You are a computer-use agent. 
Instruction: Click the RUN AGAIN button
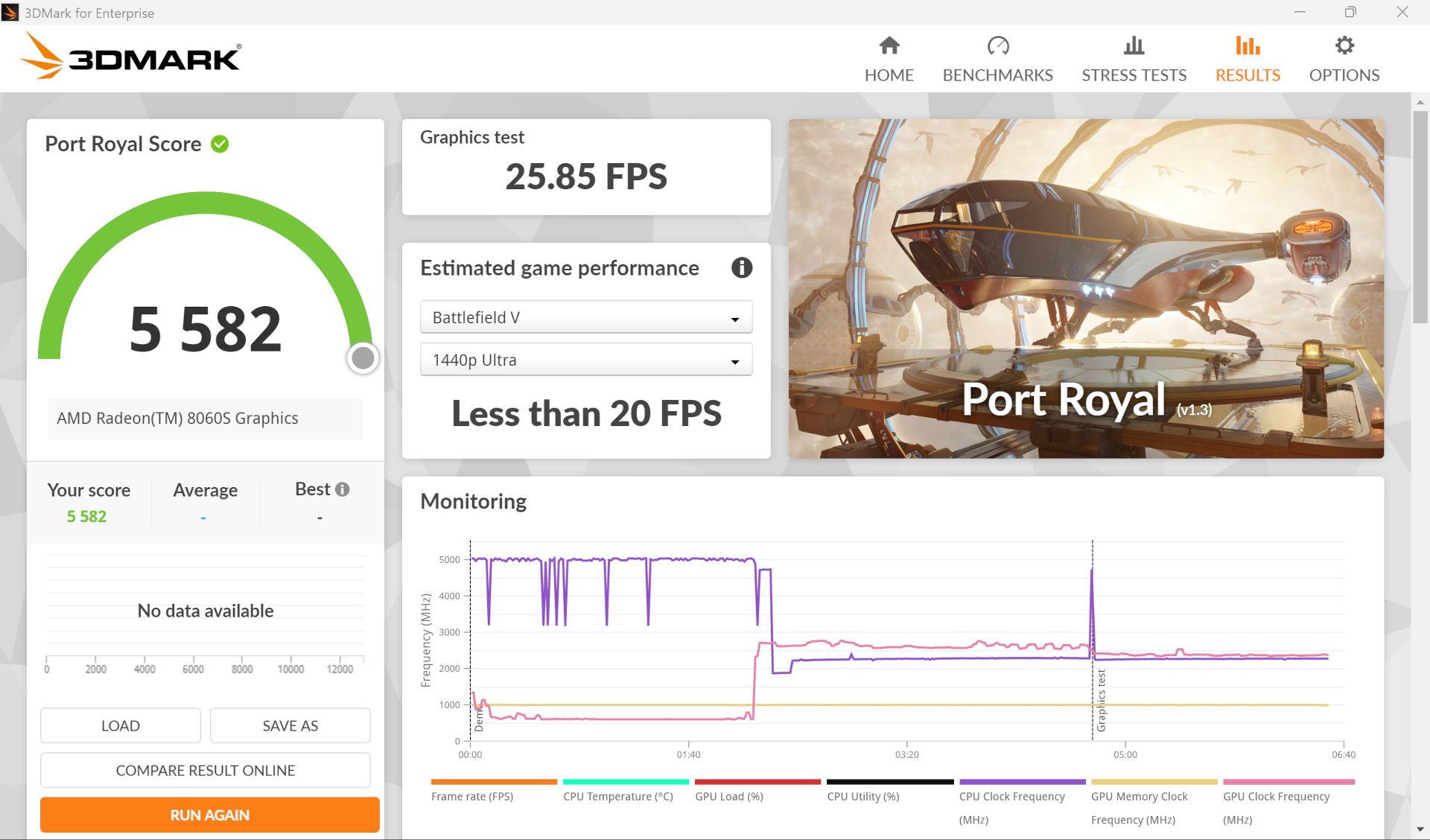(209, 815)
